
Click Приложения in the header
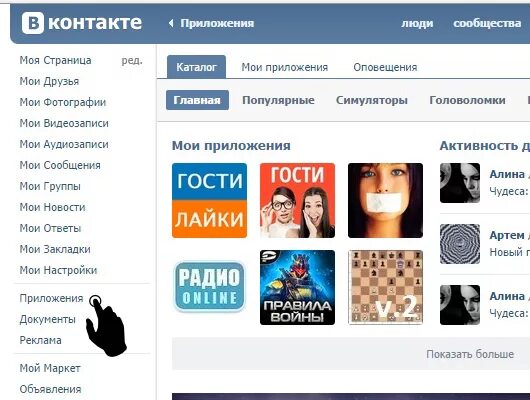217,23
